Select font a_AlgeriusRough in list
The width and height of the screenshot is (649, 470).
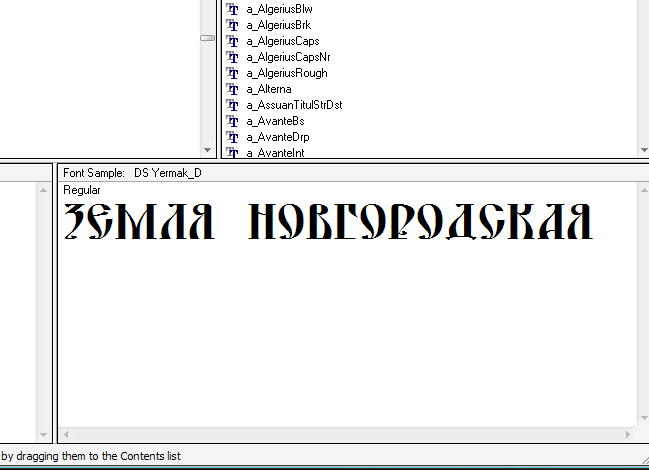(287, 73)
